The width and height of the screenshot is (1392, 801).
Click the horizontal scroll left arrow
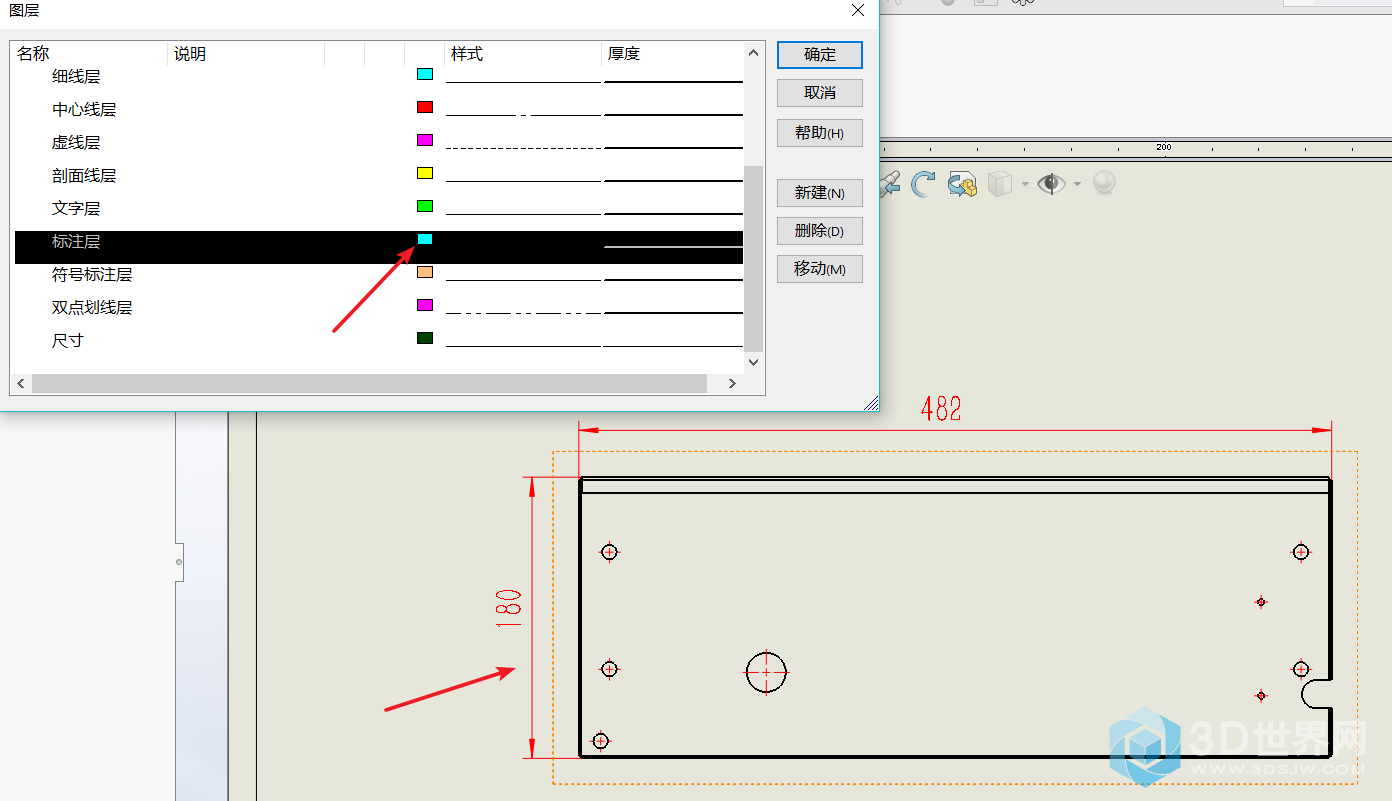click(21, 384)
